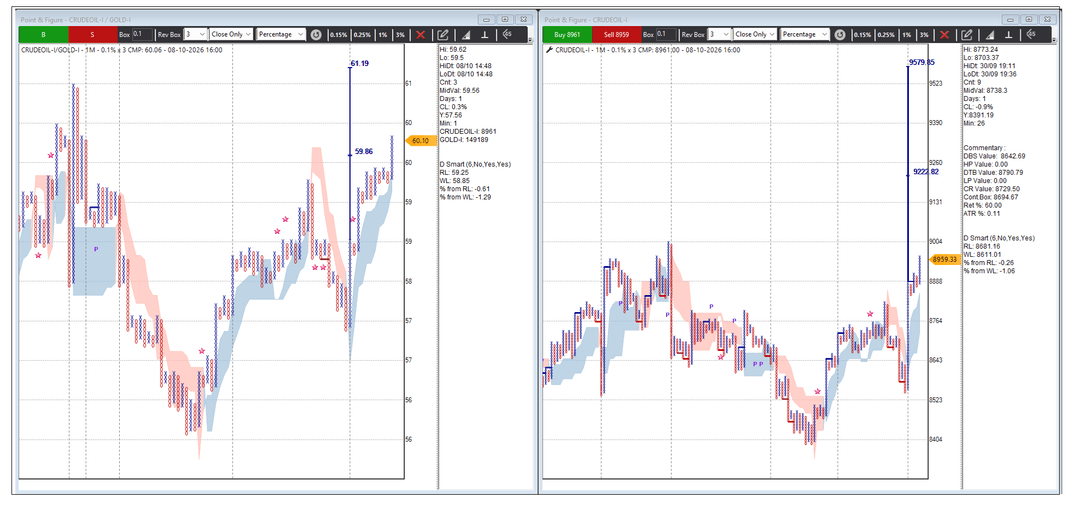
Task: Select triangle angle tool in CRUDEOIL-I/GOLD-I toolbar
Action: (x=465, y=34)
